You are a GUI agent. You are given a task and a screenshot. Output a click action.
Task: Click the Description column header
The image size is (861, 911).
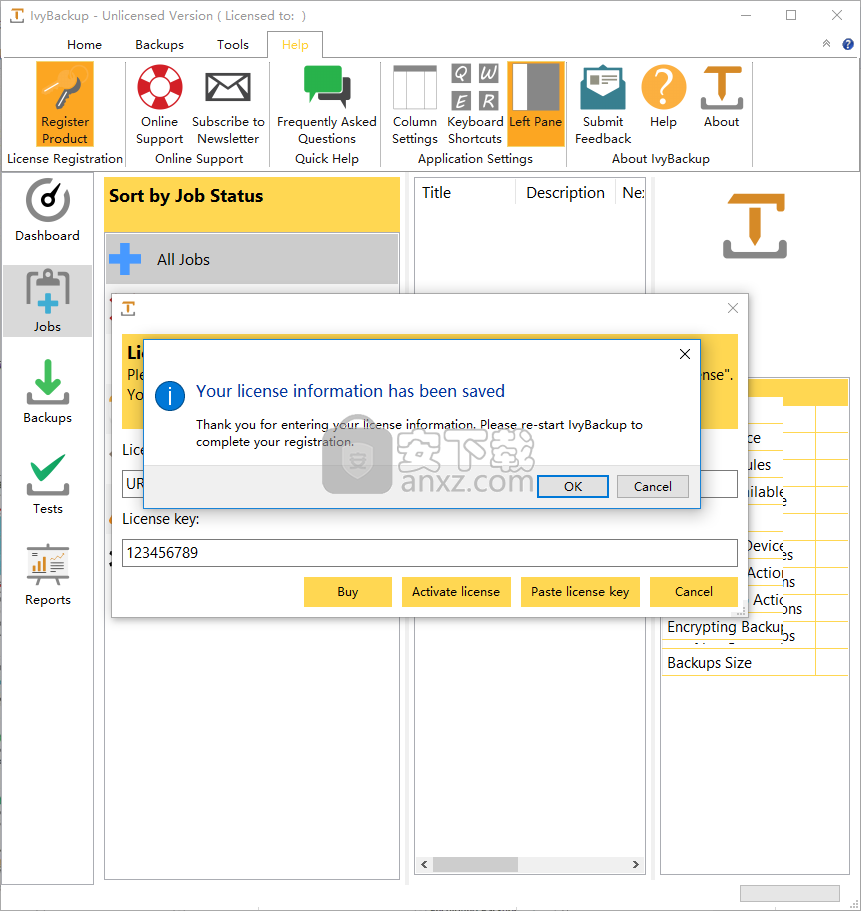pyautogui.click(x=565, y=192)
